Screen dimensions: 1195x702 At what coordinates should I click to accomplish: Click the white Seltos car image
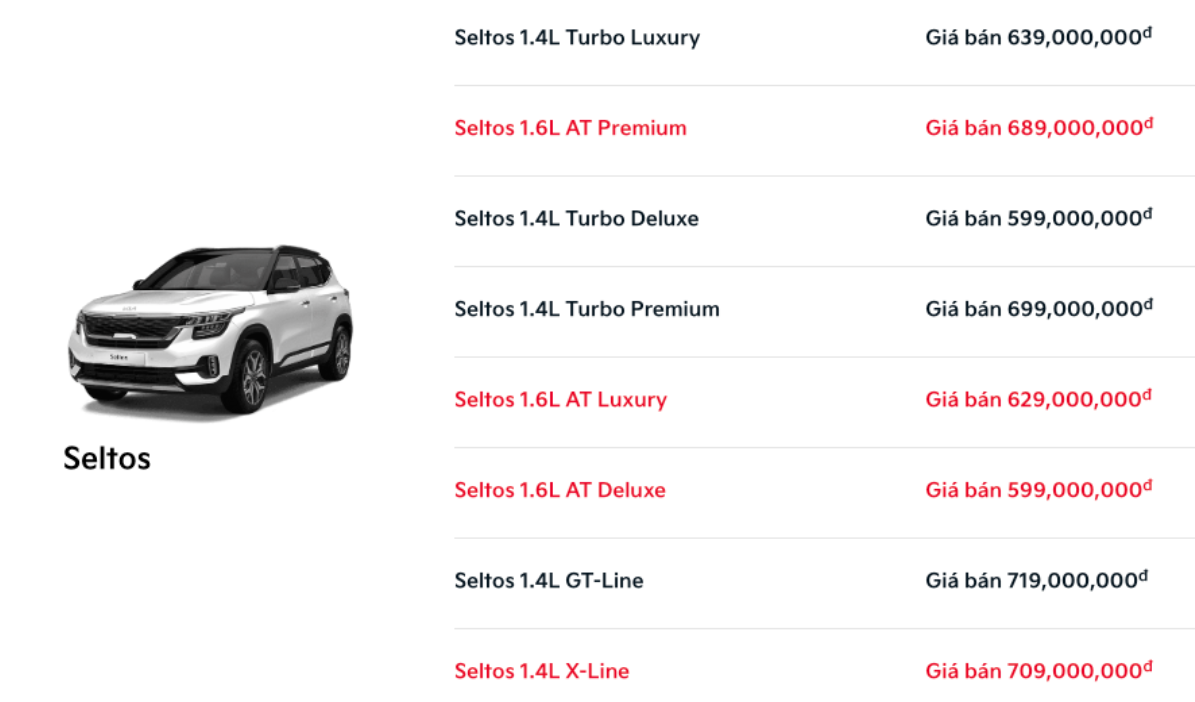point(210,328)
